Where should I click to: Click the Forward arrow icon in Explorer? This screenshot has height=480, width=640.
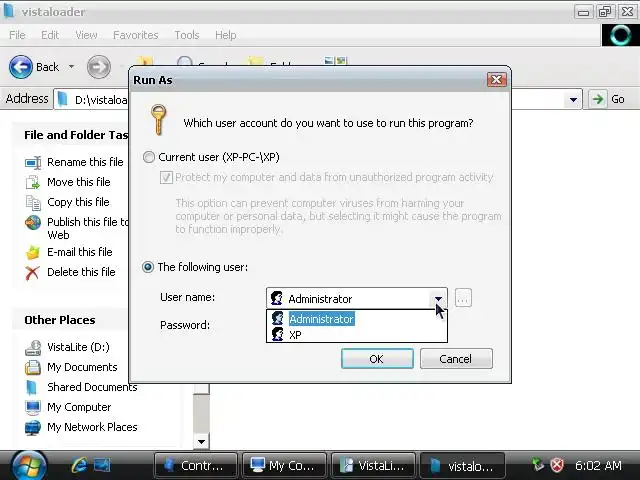tap(98, 67)
